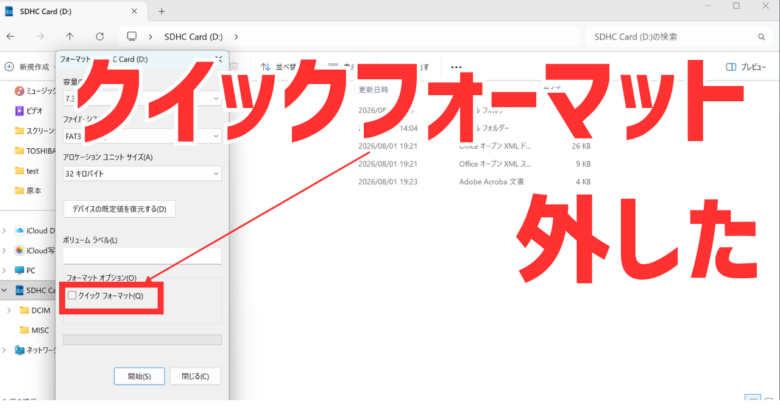Click the forward navigation arrow

click(40, 36)
